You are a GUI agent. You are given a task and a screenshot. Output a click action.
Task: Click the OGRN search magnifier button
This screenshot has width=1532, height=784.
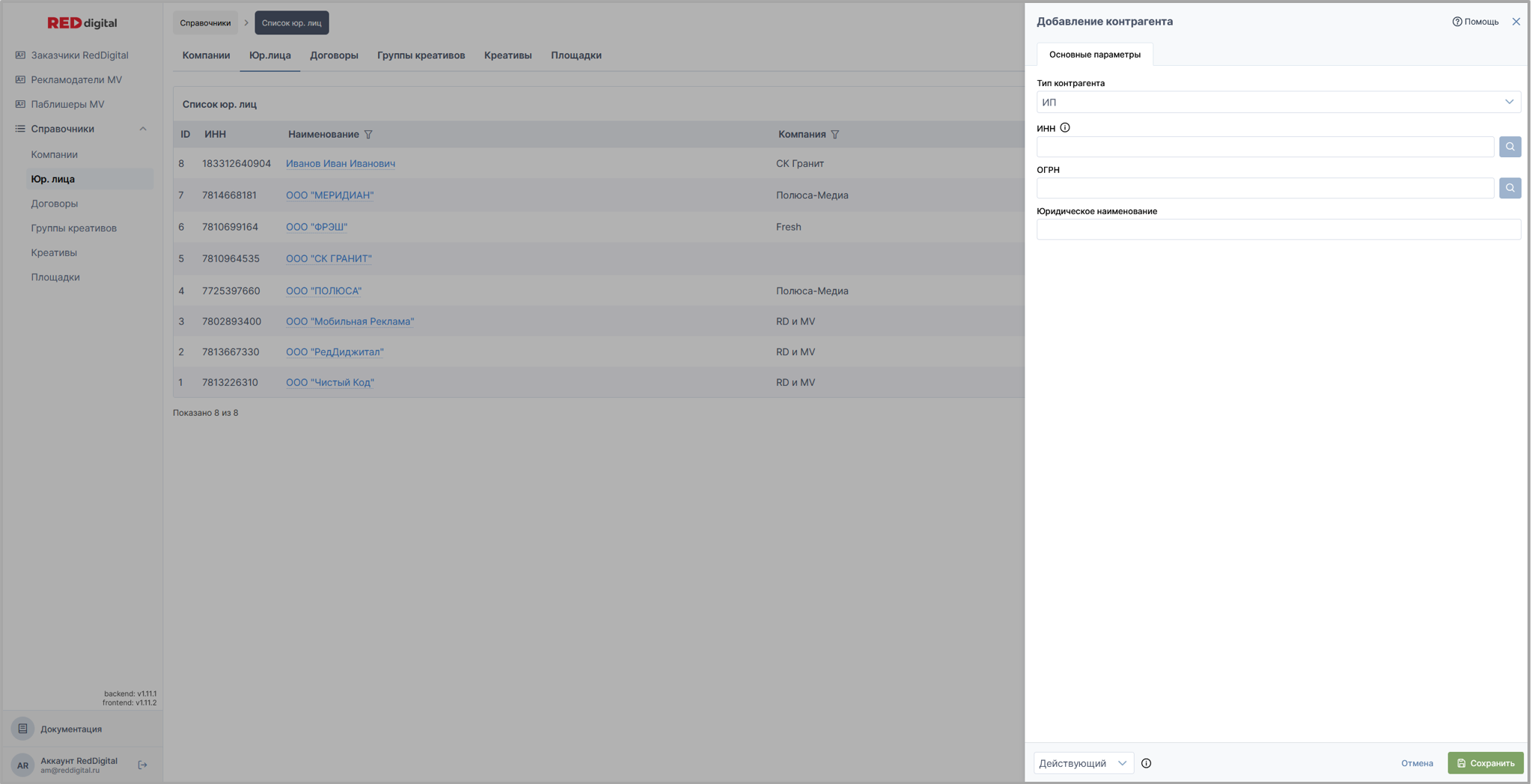point(1510,188)
